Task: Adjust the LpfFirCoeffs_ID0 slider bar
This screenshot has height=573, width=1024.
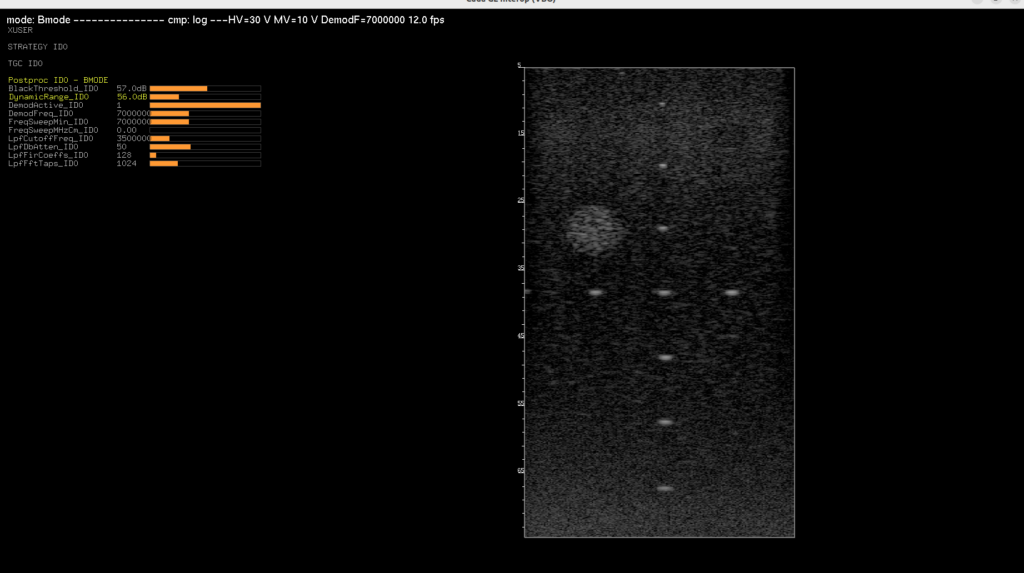Action: click(205, 156)
